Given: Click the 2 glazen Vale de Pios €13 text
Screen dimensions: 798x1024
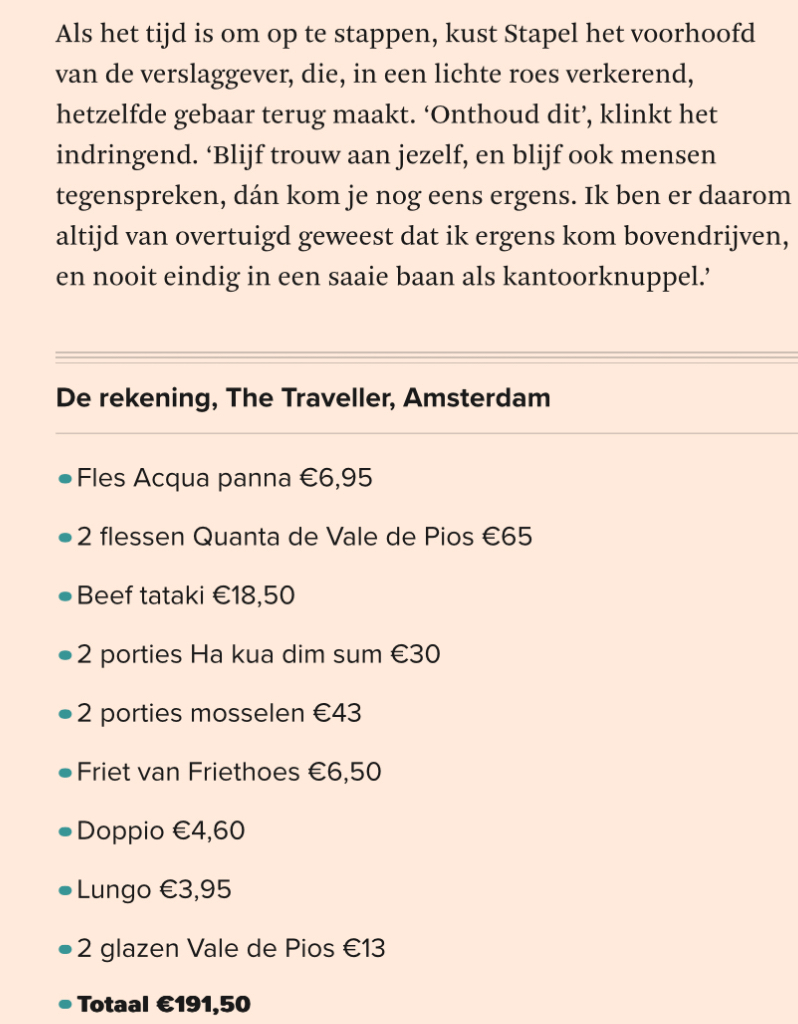Looking at the screenshot, I should (x=231, y=948).
